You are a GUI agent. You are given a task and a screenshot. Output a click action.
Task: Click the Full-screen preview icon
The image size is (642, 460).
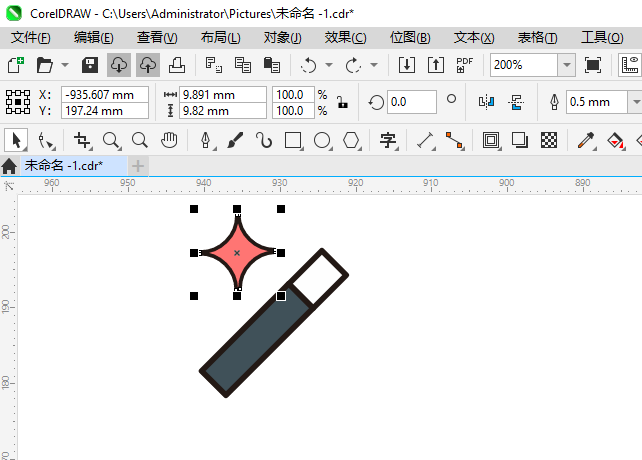593,65
